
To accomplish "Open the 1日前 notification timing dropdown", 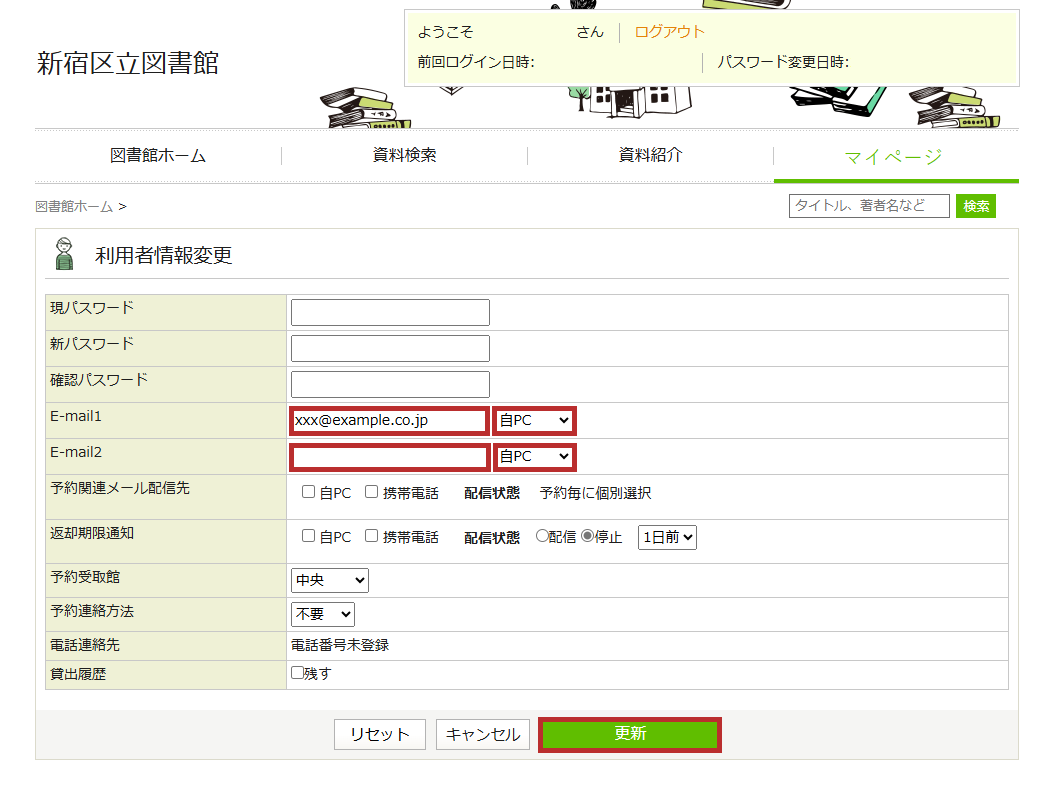I will click(x=667, y=537).
